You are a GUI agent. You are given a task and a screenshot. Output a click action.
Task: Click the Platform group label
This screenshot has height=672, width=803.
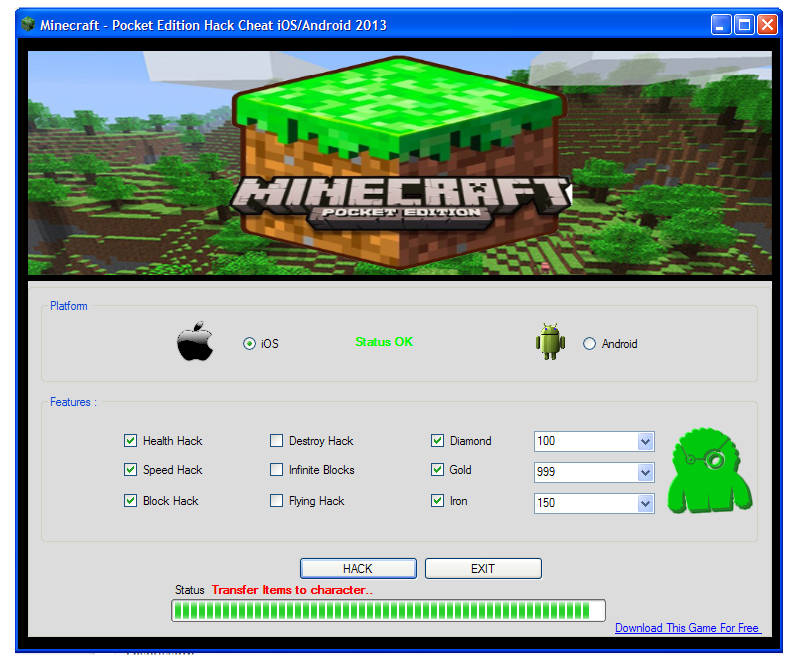coord(69,306)
